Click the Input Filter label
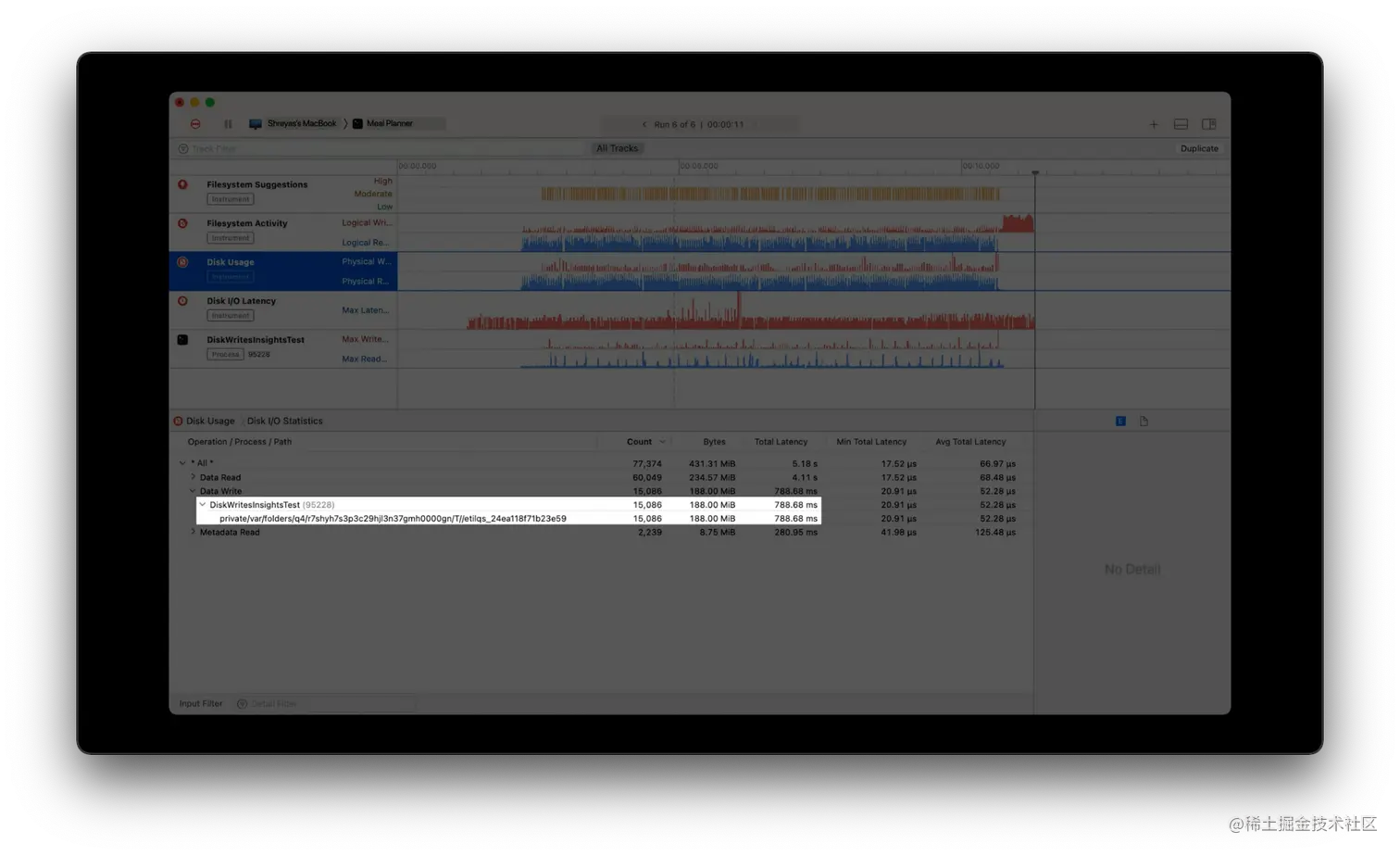The width and height of the screenshot is (1400, 856). (x=201, y=704)
